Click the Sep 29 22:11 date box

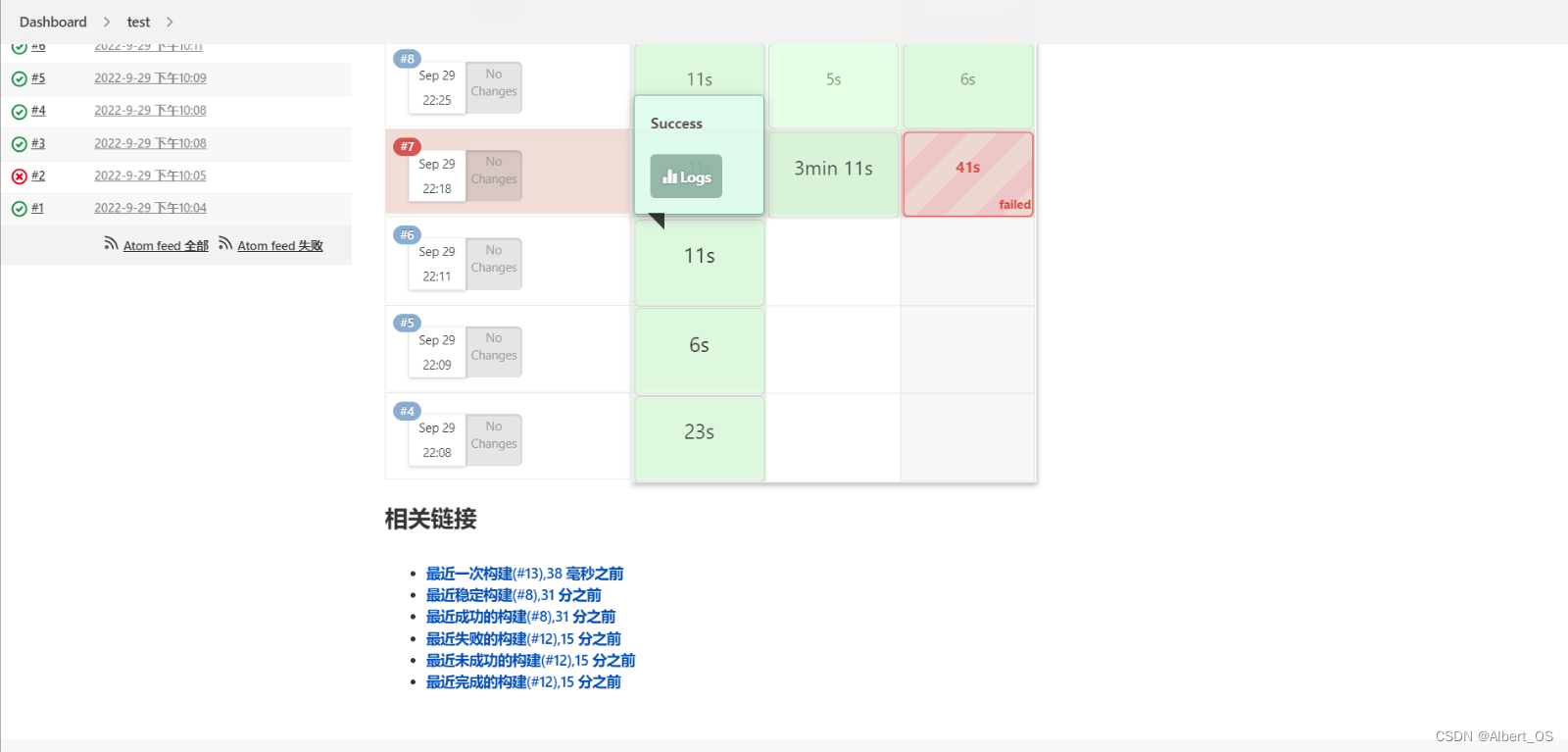pyautogui.click(x=437, y=264)
